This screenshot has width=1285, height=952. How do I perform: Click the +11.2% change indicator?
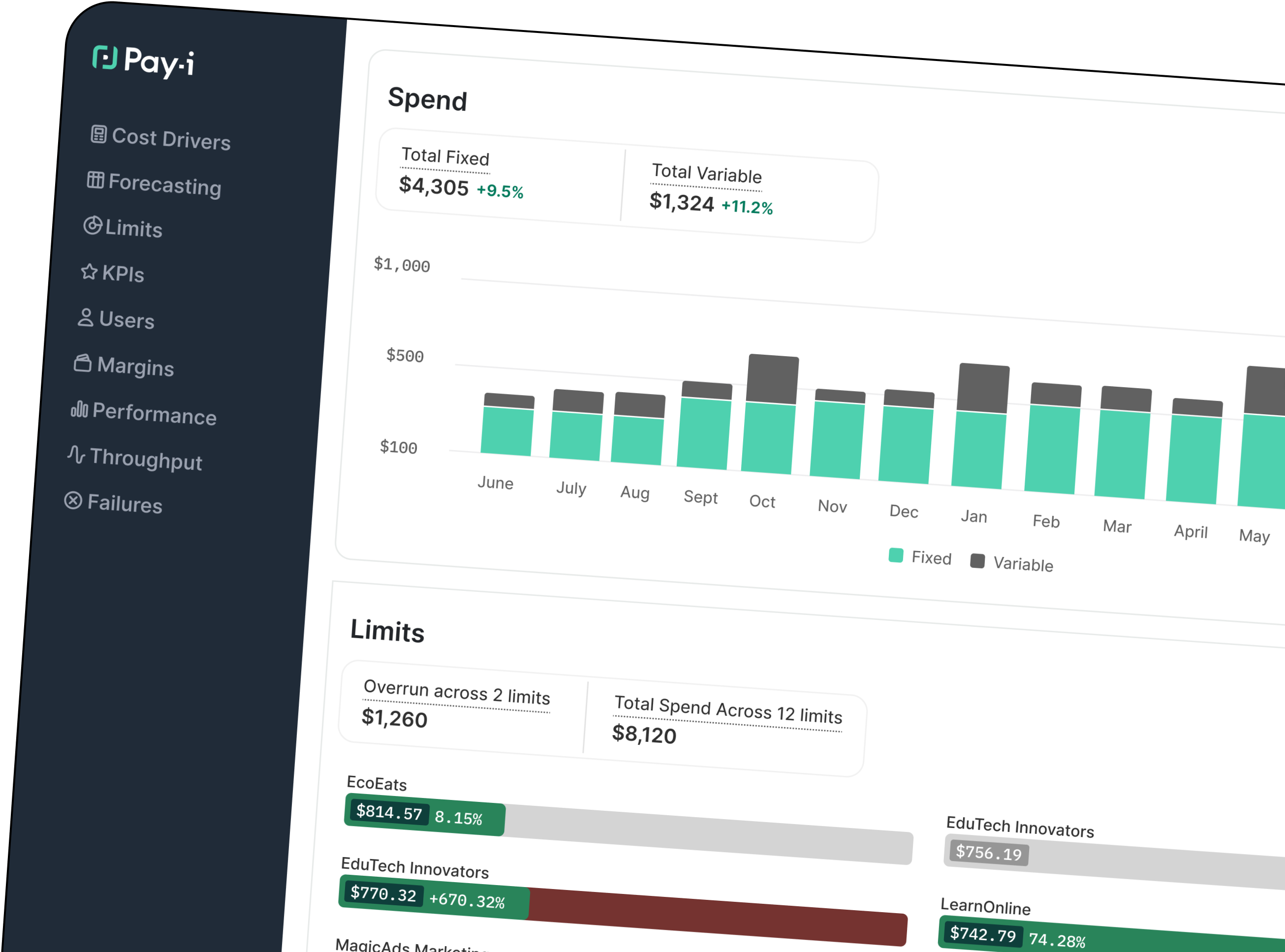[747, 206]
